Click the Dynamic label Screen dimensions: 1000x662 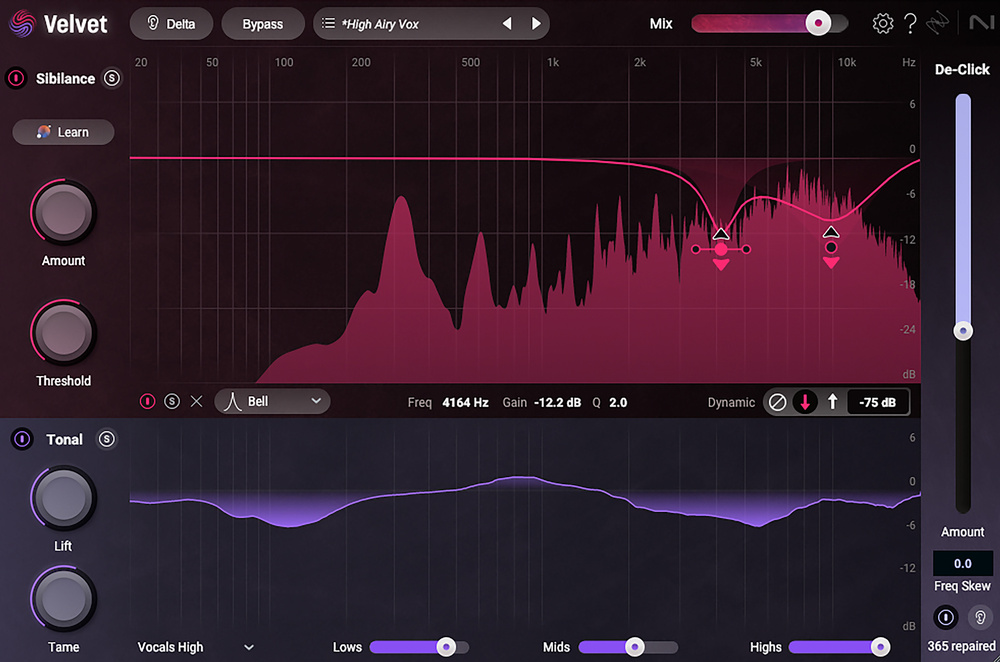click(731, 402)
